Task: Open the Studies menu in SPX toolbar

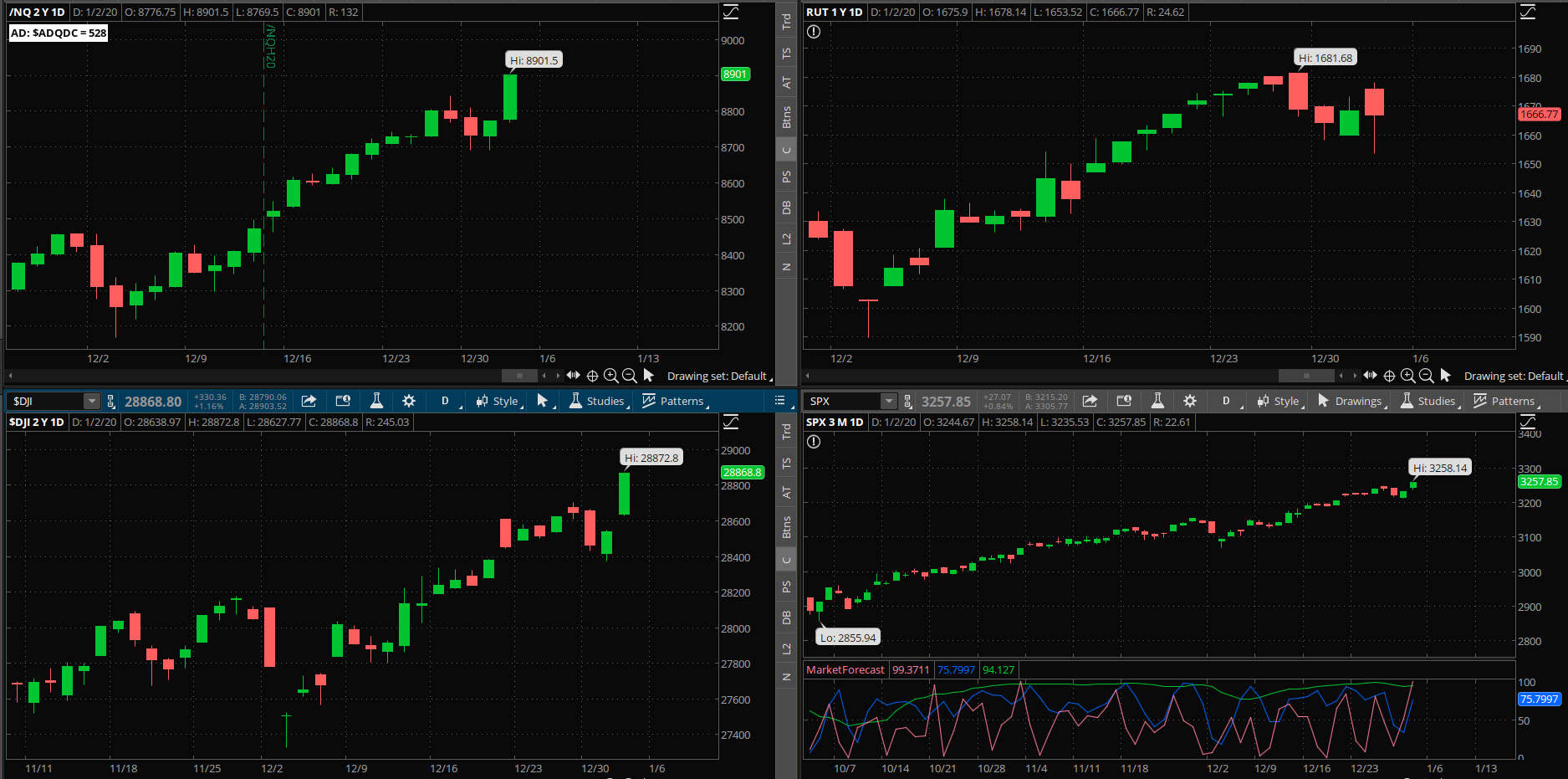Action: 1430,402
